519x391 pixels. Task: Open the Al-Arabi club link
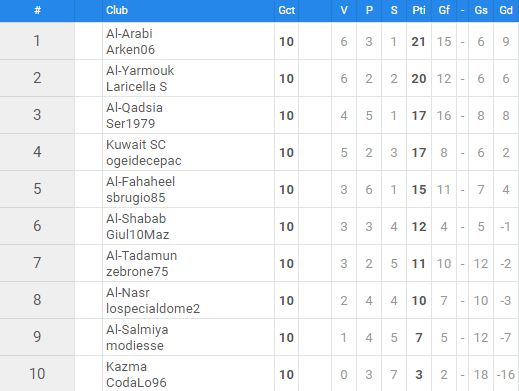click(129, 34)
